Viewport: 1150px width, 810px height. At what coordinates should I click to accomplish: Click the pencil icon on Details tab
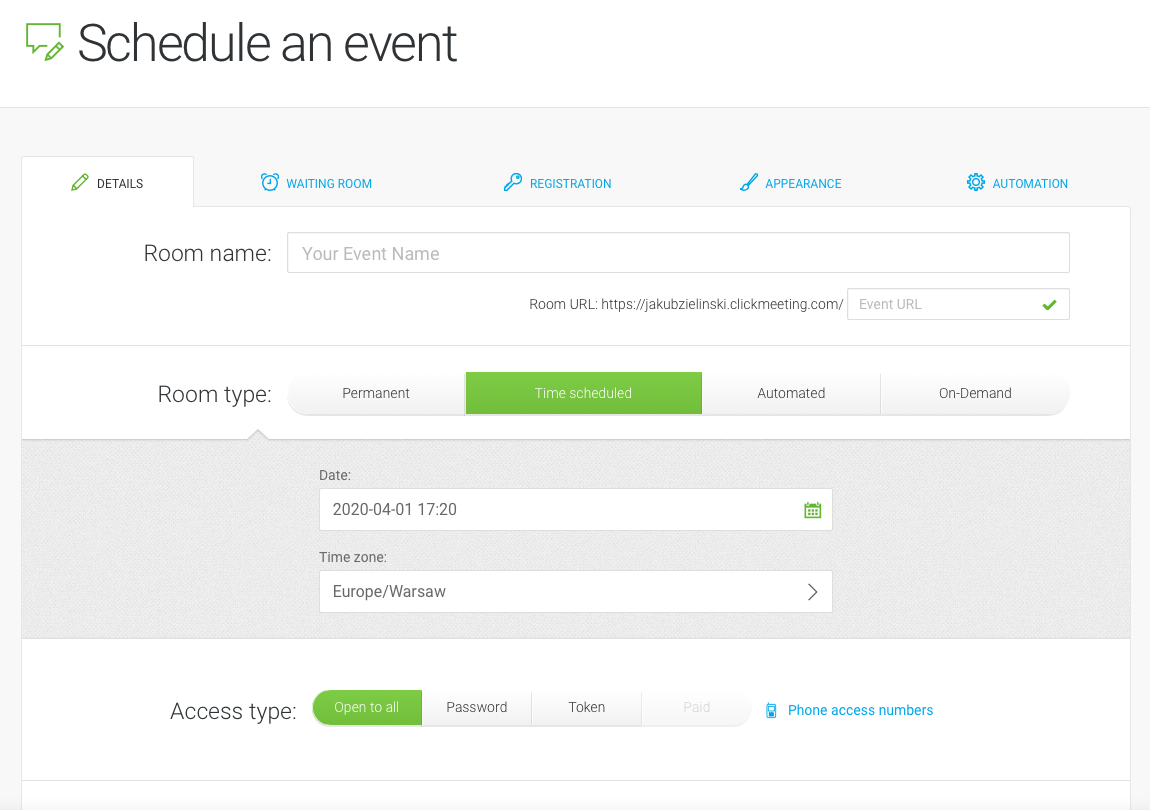(80, 183)
